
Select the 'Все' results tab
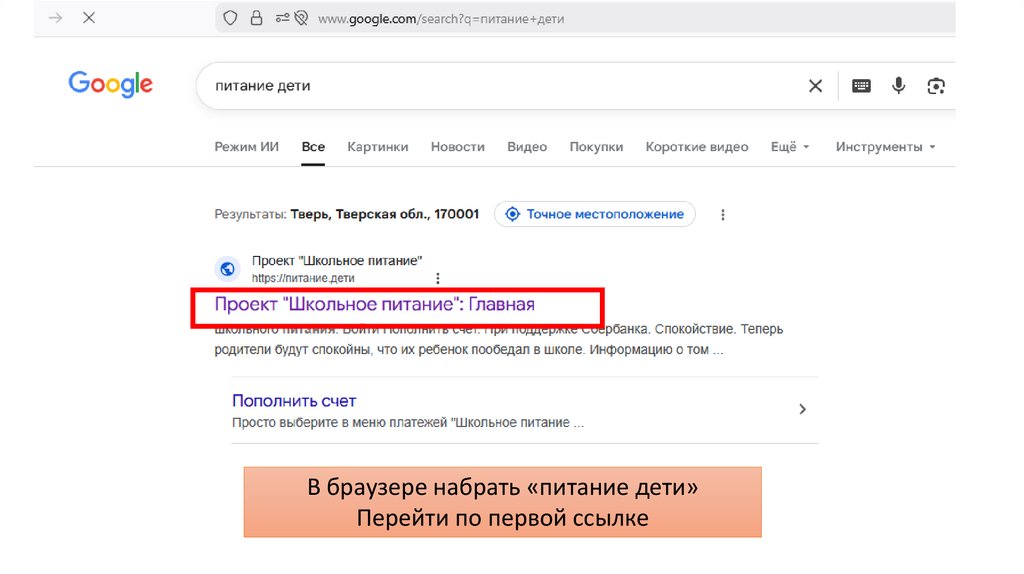coord(313,147)
